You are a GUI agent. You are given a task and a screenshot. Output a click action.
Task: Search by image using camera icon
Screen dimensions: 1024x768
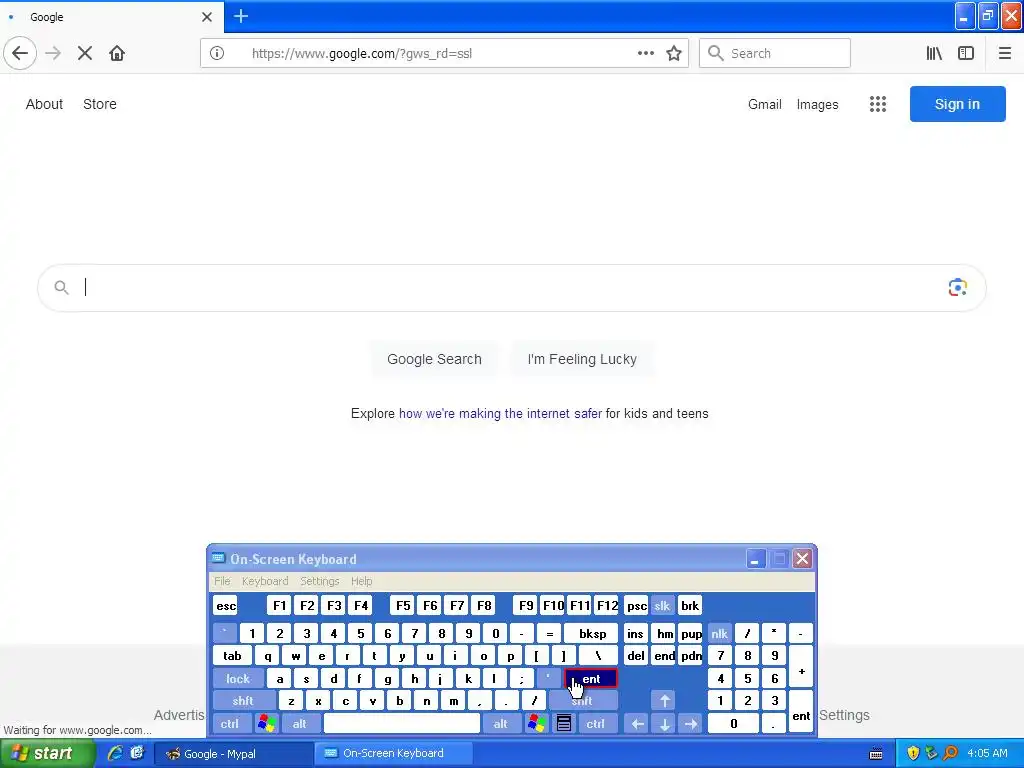(x=957, y=287)
